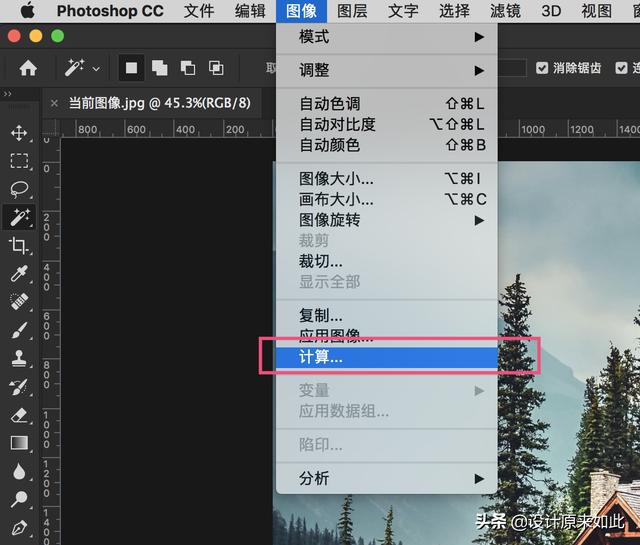Open 画布大小... dialog
Image resolution: width=640 pixels, height=545 pixels.
387,200
